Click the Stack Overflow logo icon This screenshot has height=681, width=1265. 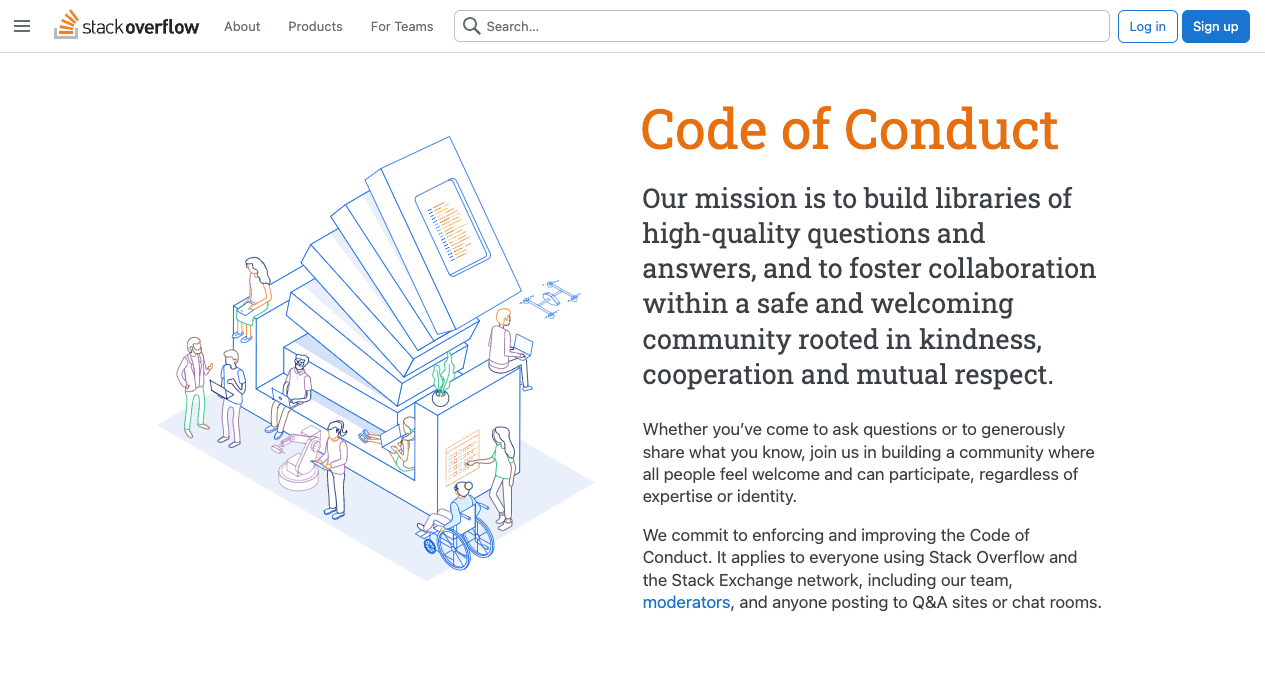pyautogui.click(x=68, y=23)
